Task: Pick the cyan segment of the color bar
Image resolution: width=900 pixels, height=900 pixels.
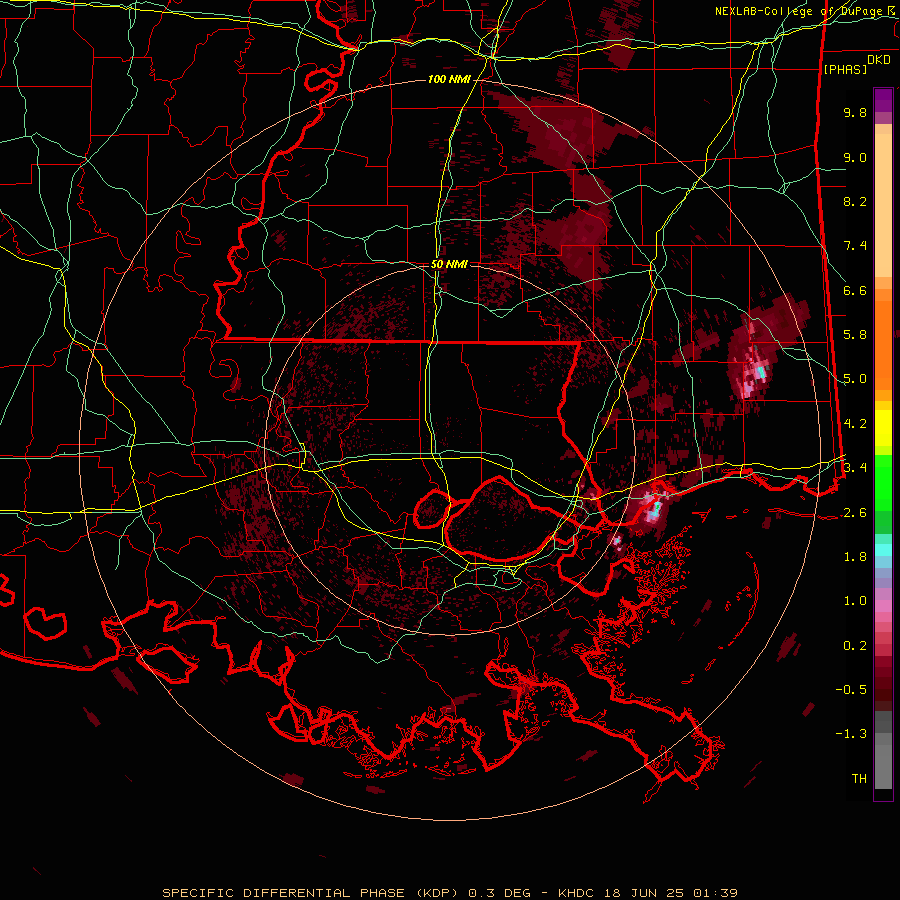Action: pyautogui.click(x=883, y=550)
